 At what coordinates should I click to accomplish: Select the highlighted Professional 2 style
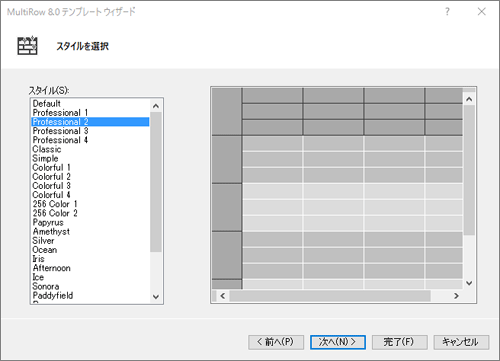(x=90, y=122)
